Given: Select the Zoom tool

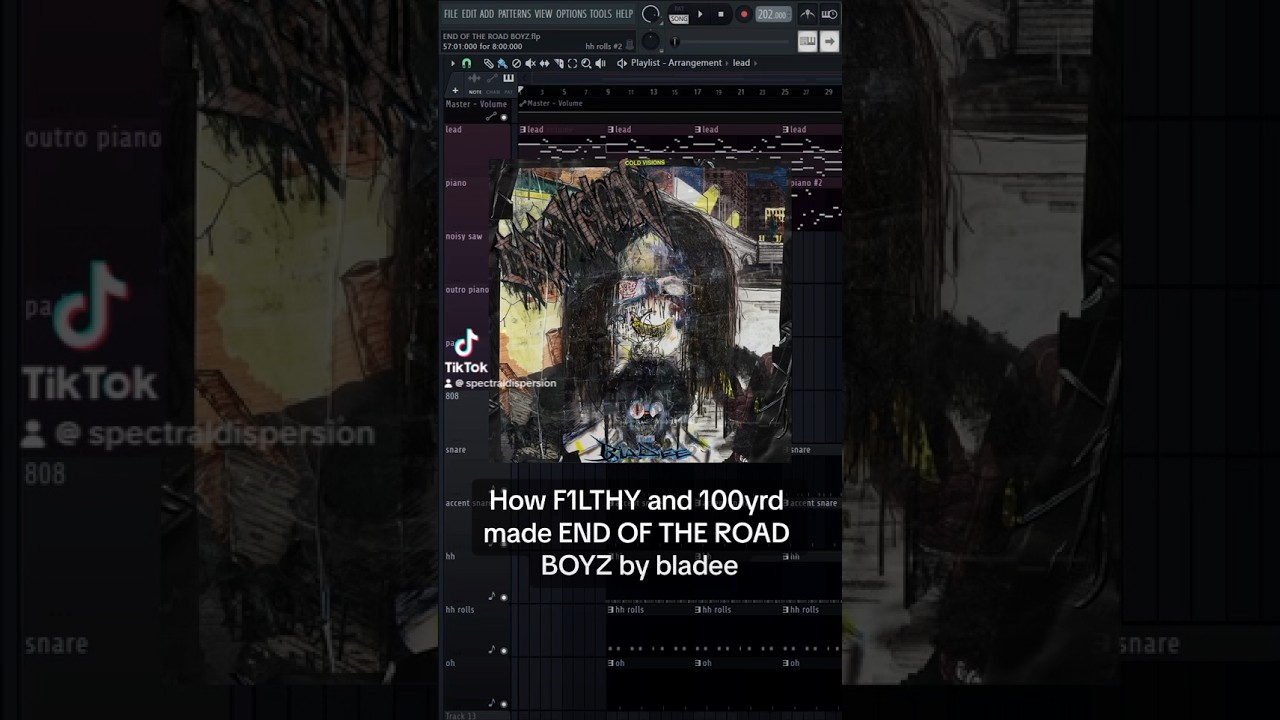Looking at the screenshot, I should point(586,63).
